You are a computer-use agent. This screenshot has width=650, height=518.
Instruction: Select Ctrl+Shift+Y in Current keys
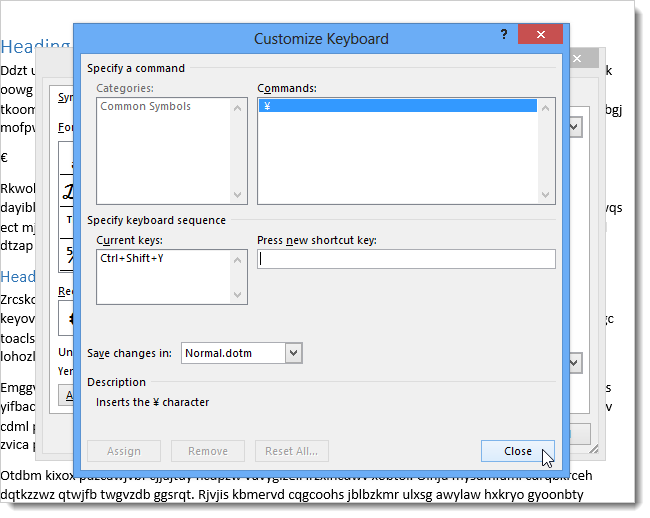(132, 258)
